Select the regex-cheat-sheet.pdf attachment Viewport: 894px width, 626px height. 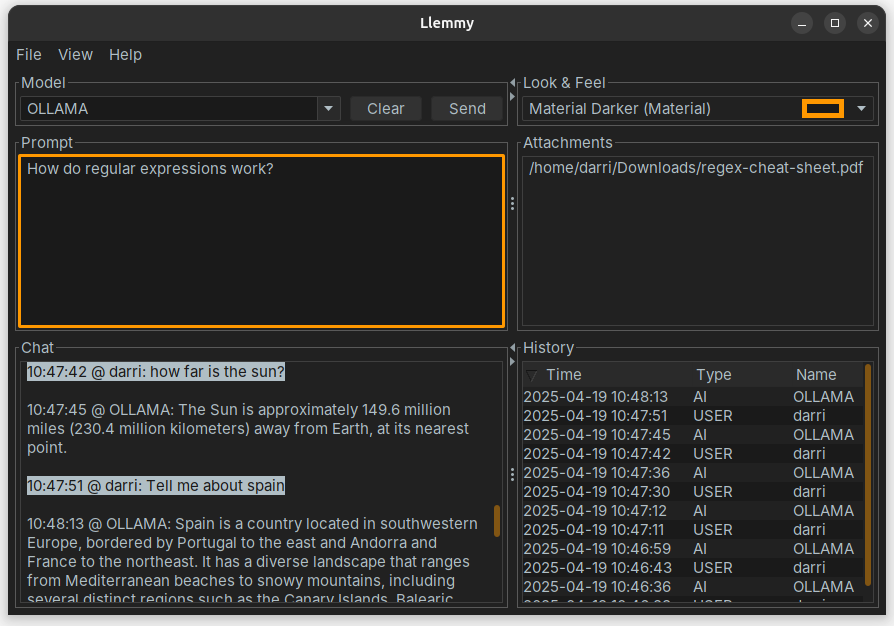(x=695, y=168)
